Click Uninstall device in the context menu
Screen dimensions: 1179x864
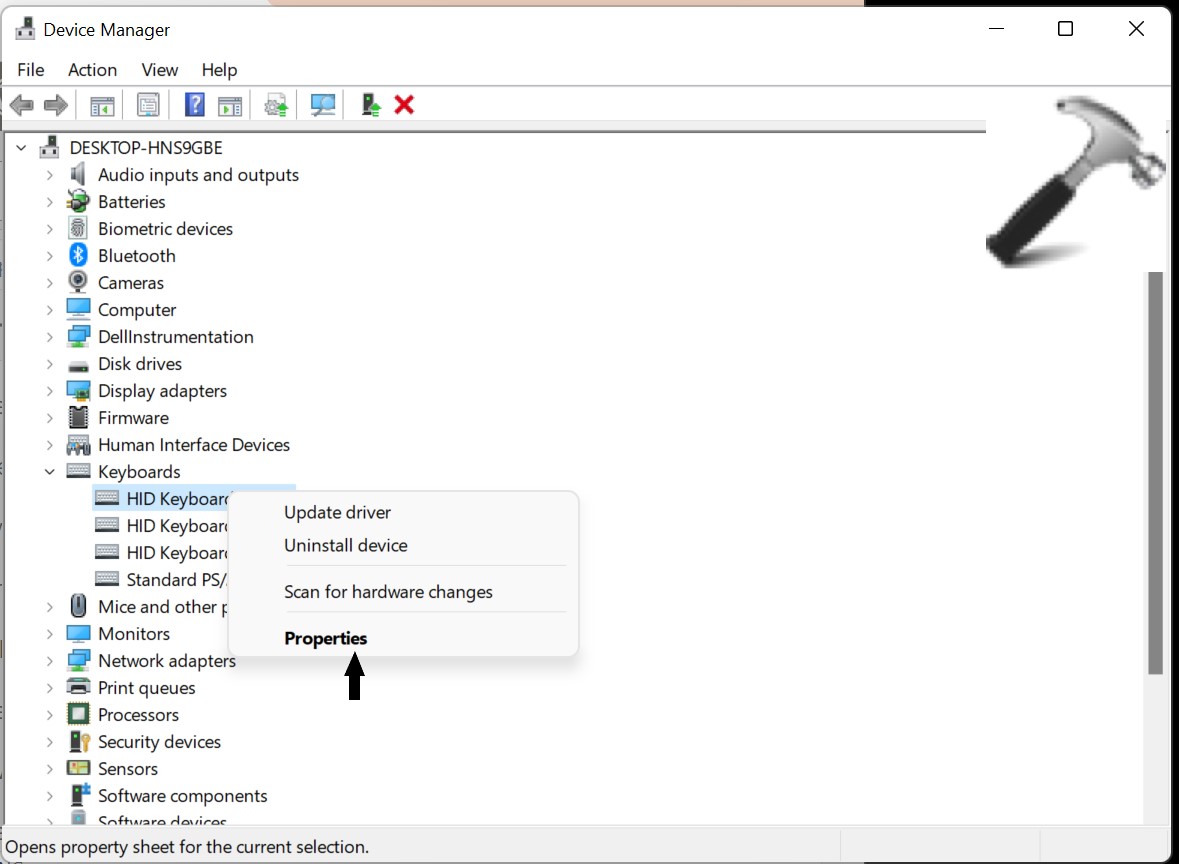(345, 545)
